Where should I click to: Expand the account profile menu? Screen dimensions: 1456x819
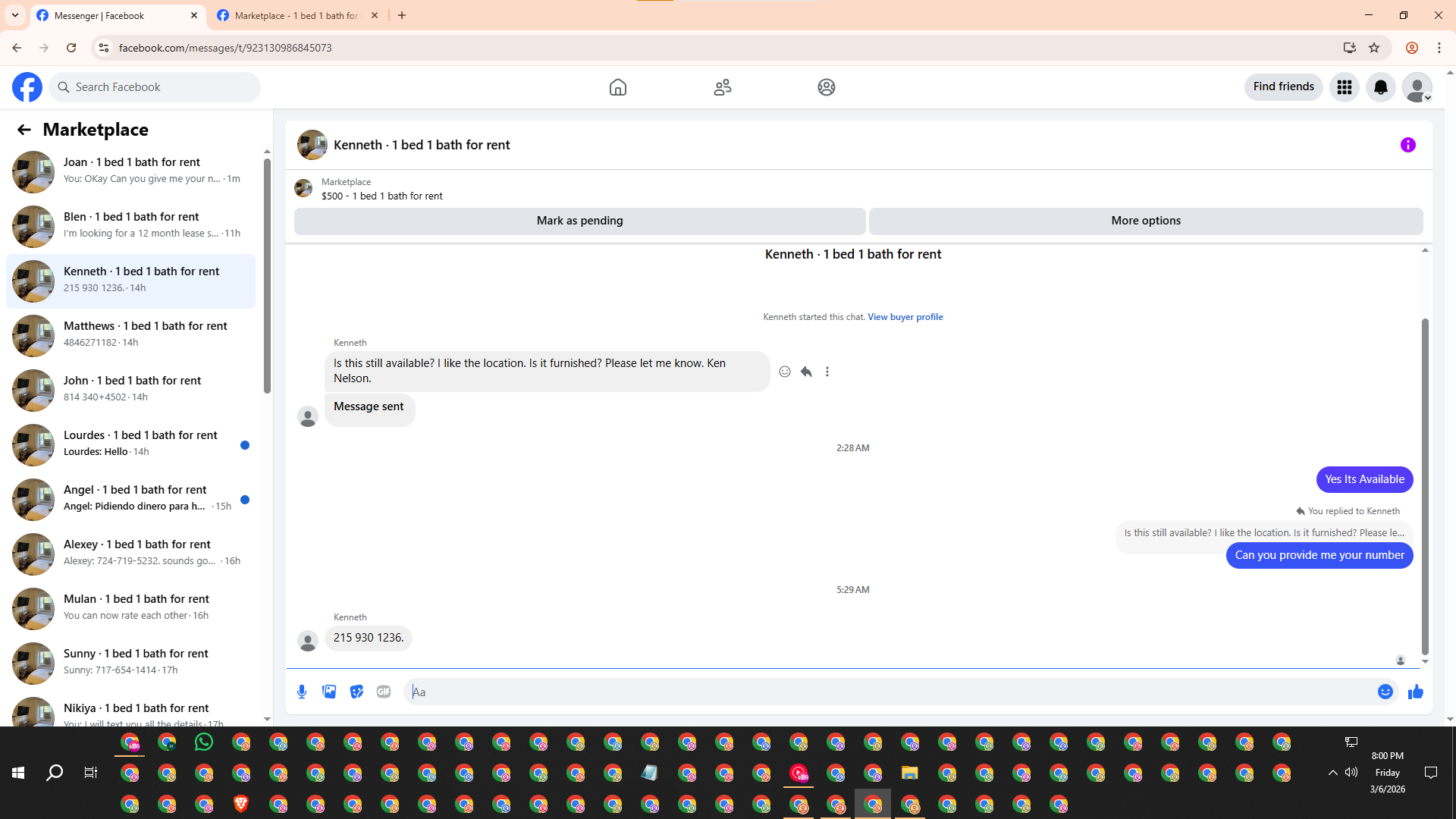pos(1417,87)
